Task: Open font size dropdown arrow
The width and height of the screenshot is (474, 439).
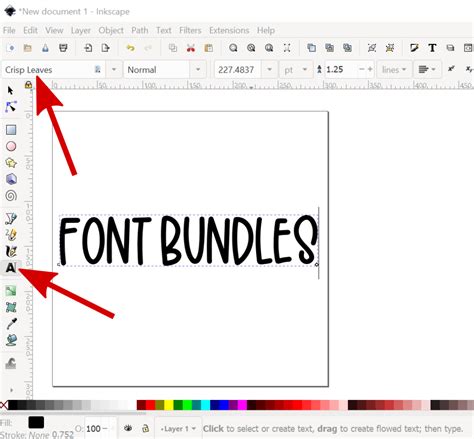Action: [x=269, y=69]
